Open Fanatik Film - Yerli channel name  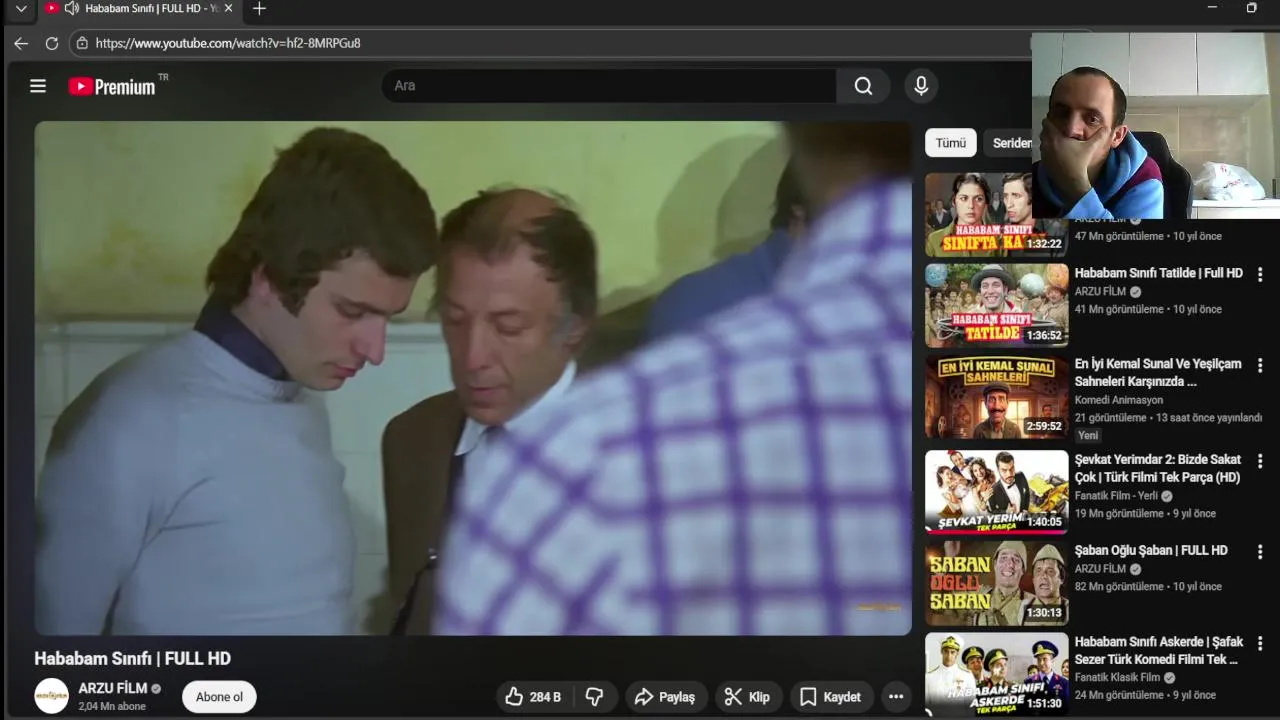[1116, 496]
